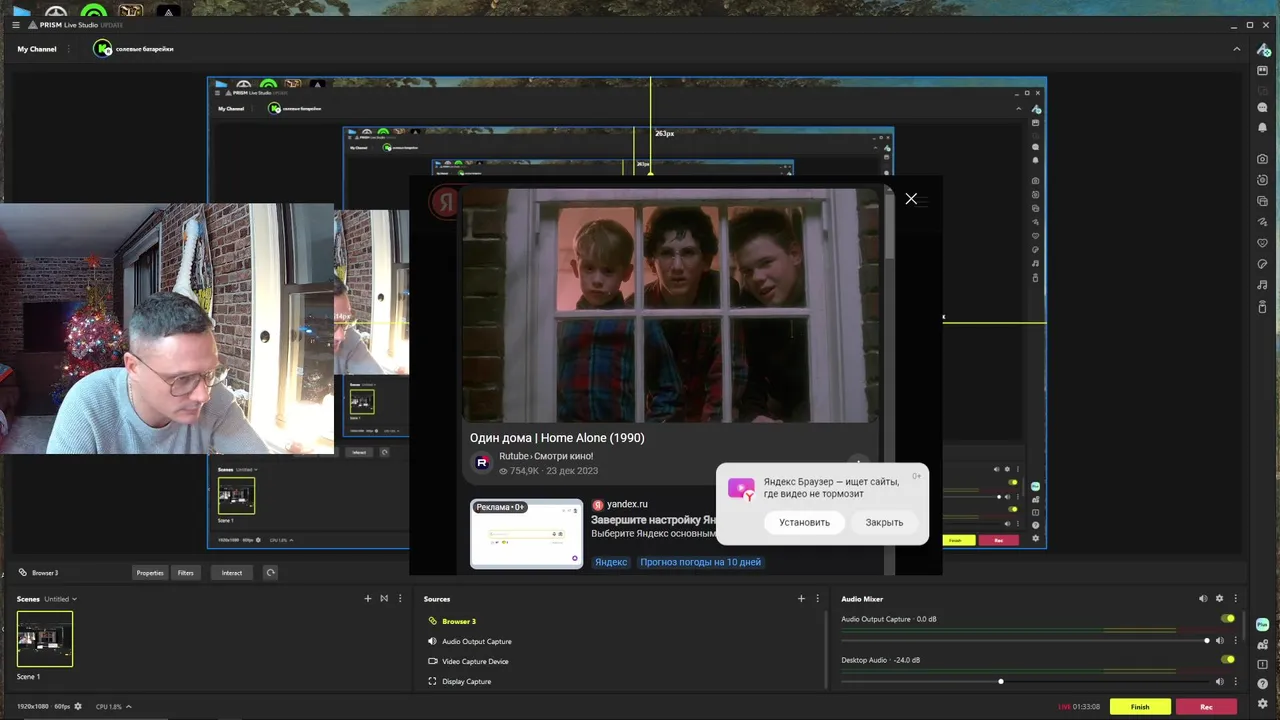Open the hamburger menu in PRISM title bar

tap(15, 24)
